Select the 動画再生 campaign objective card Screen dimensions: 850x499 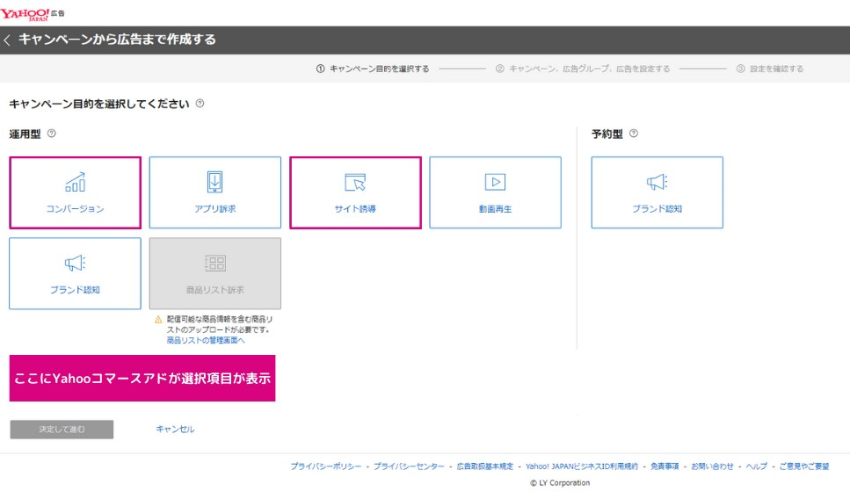495,193
